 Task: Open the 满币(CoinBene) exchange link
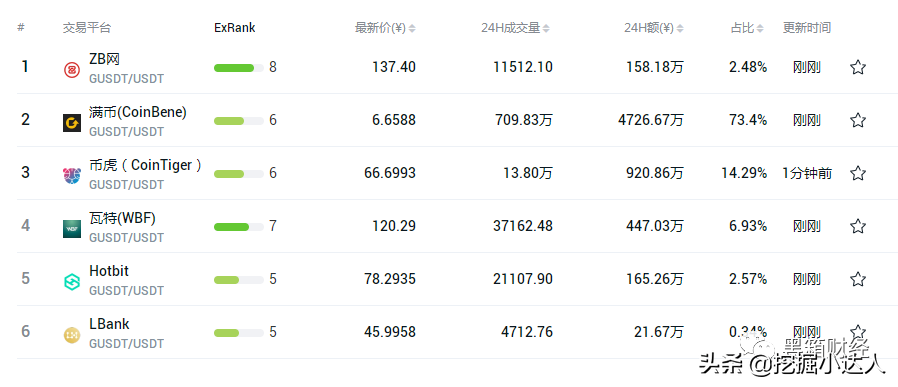tap(138, 112)
